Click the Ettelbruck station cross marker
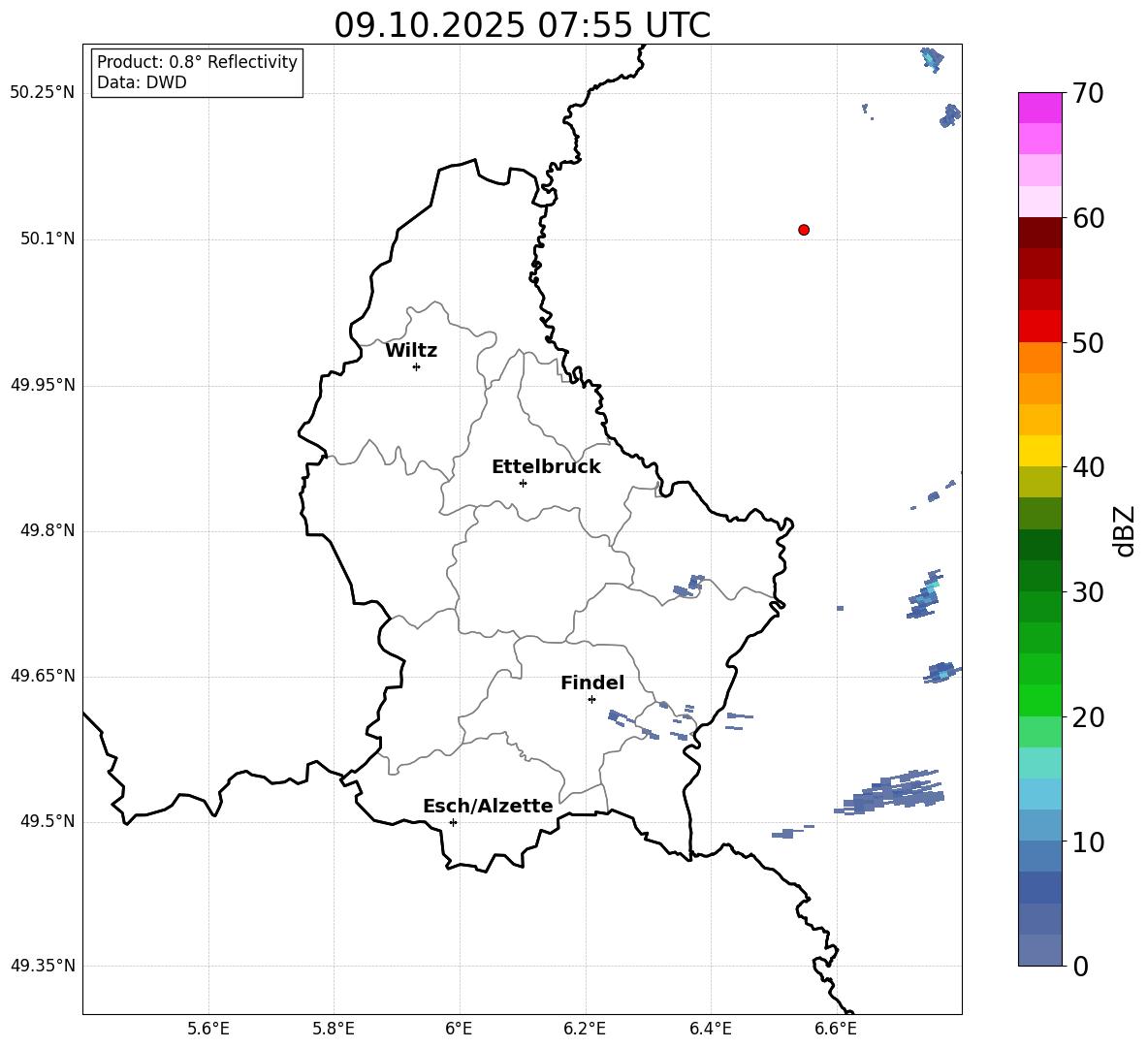 (523, 483)
